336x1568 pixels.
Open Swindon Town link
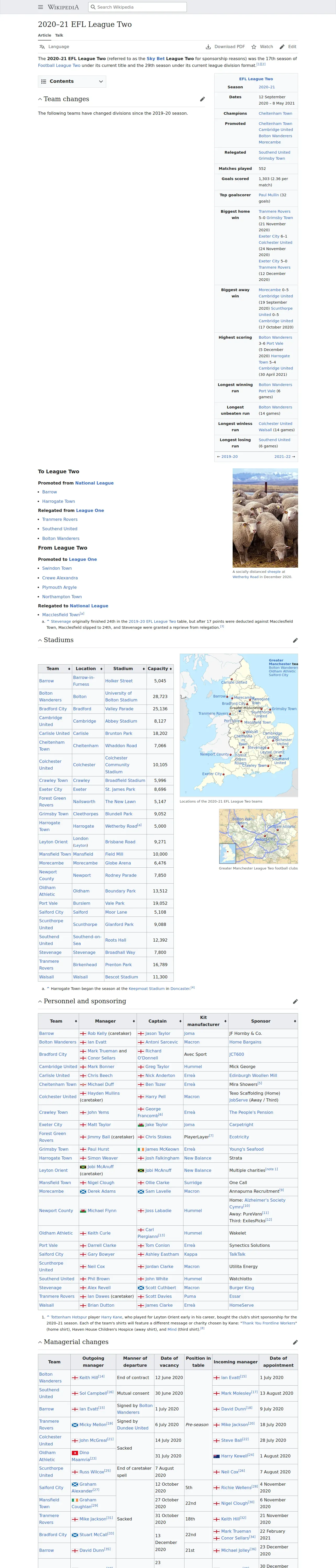pos(57,568)
